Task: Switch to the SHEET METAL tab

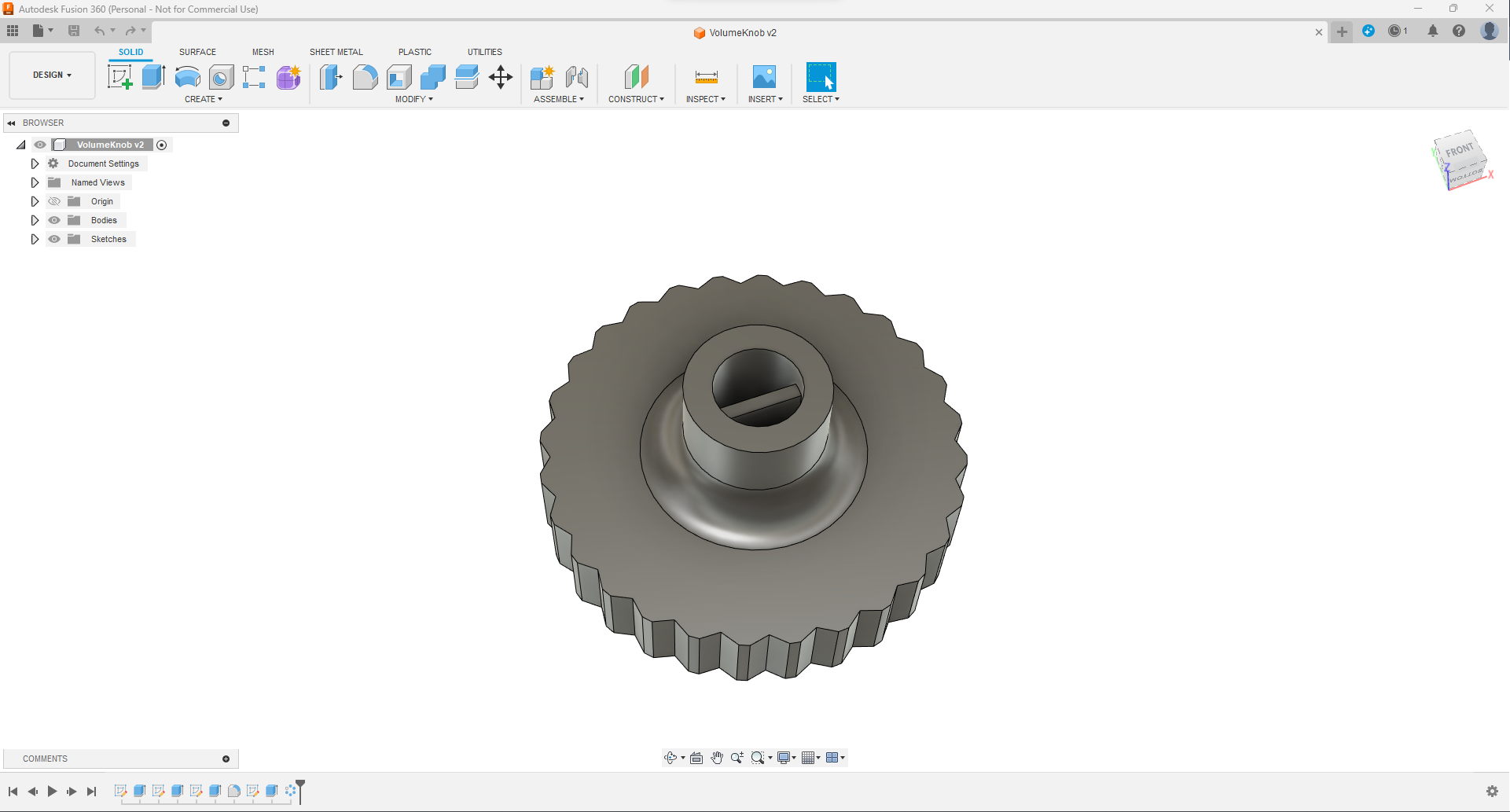Action: click(336, 52)
